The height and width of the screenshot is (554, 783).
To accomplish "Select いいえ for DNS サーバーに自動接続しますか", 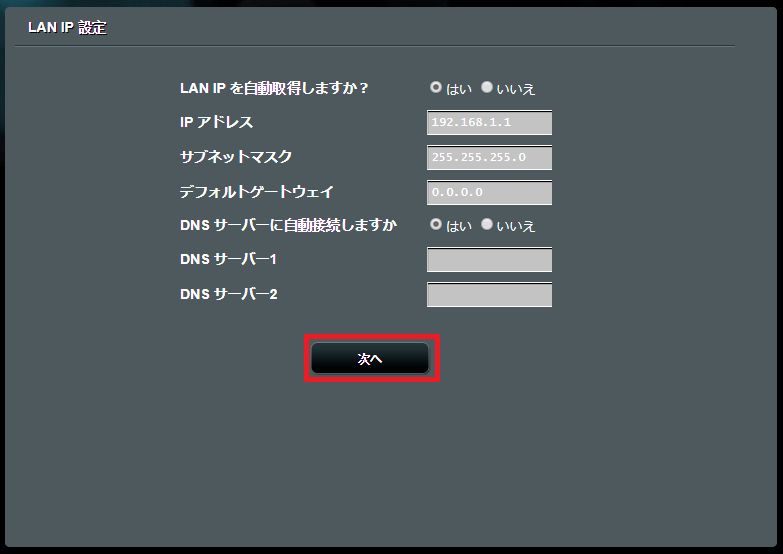I will (487, 224).
